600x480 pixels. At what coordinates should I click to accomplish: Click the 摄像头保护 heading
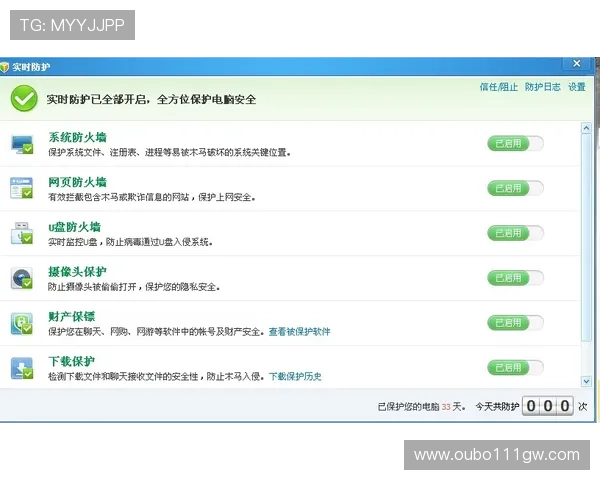coord(77,271)
